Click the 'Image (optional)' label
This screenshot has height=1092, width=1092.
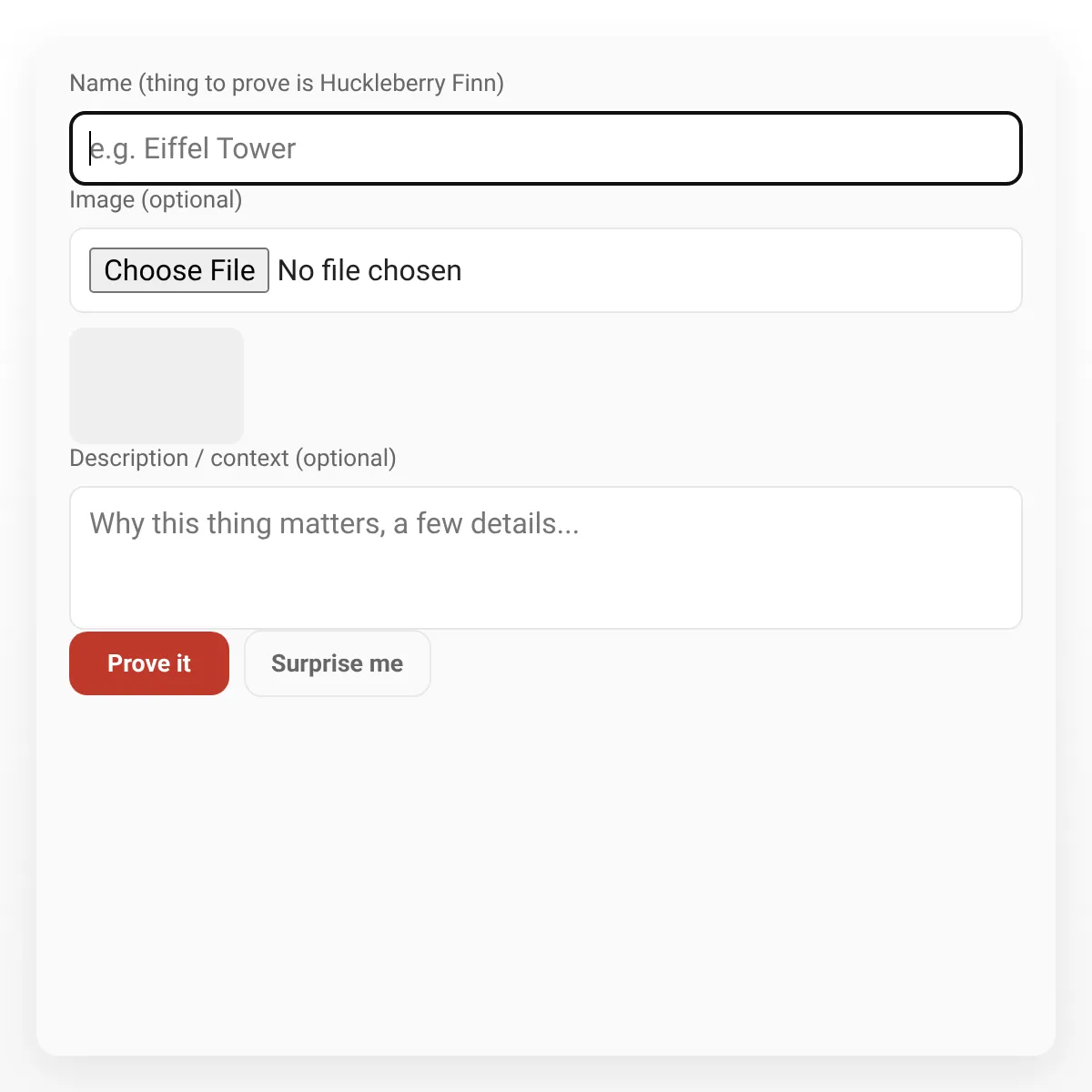(156, 199)
